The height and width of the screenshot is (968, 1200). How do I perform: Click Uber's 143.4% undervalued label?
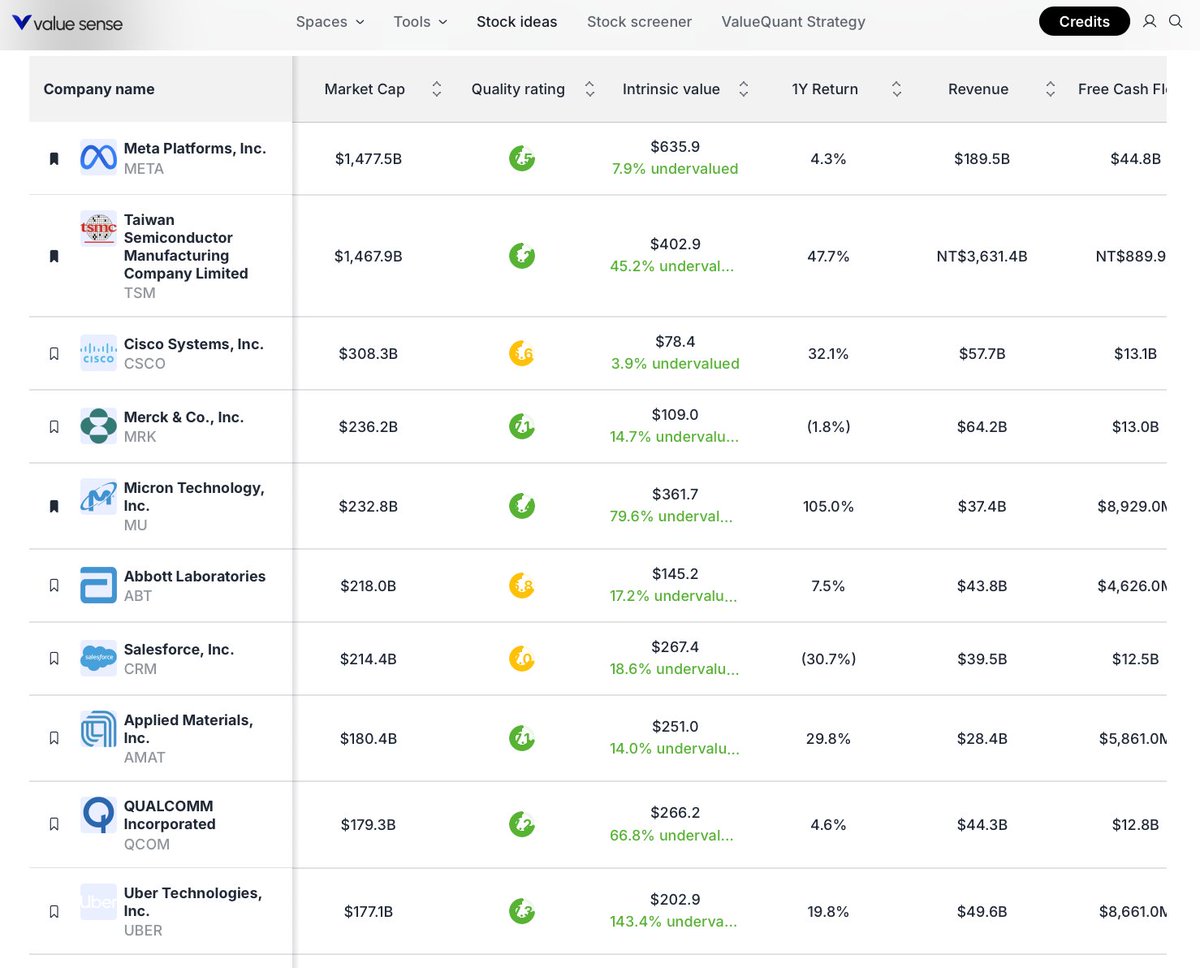[674, 921]
